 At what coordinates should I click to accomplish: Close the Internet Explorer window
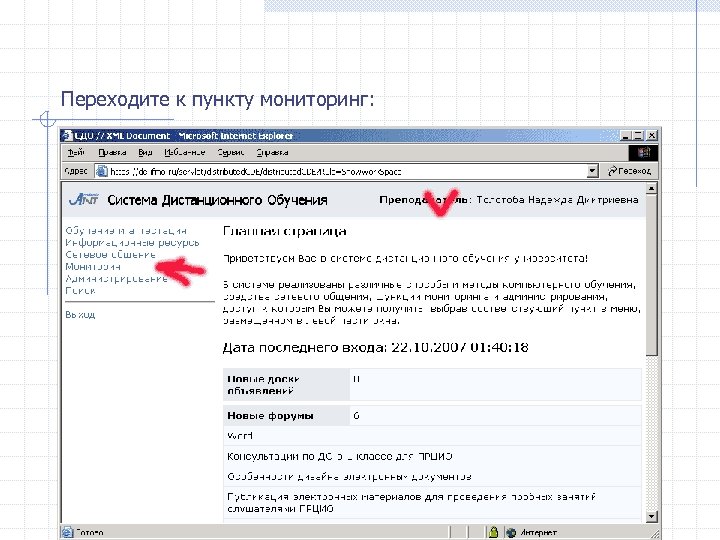point(652,135)
